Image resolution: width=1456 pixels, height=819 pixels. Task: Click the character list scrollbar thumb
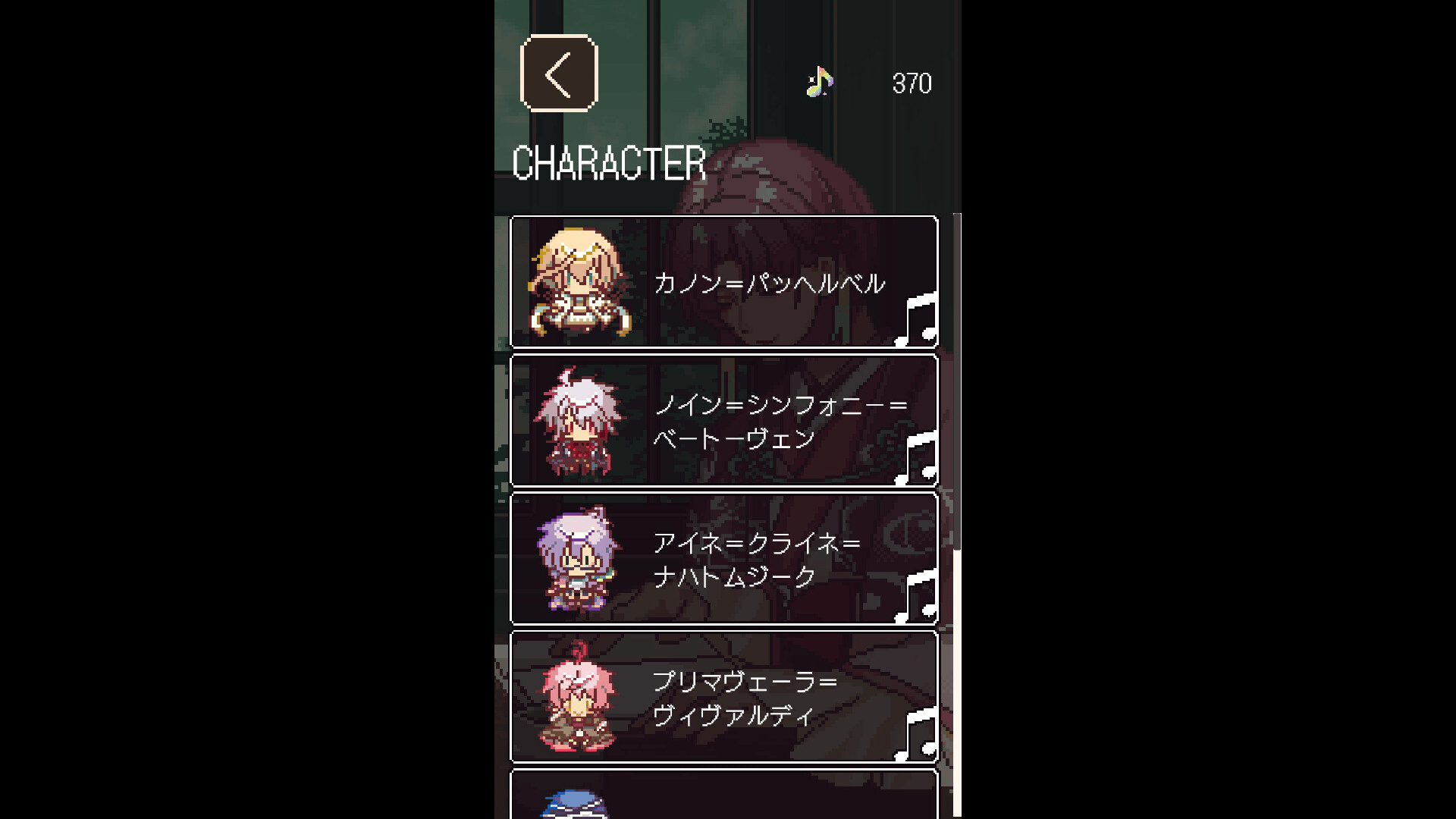(957, 381)
